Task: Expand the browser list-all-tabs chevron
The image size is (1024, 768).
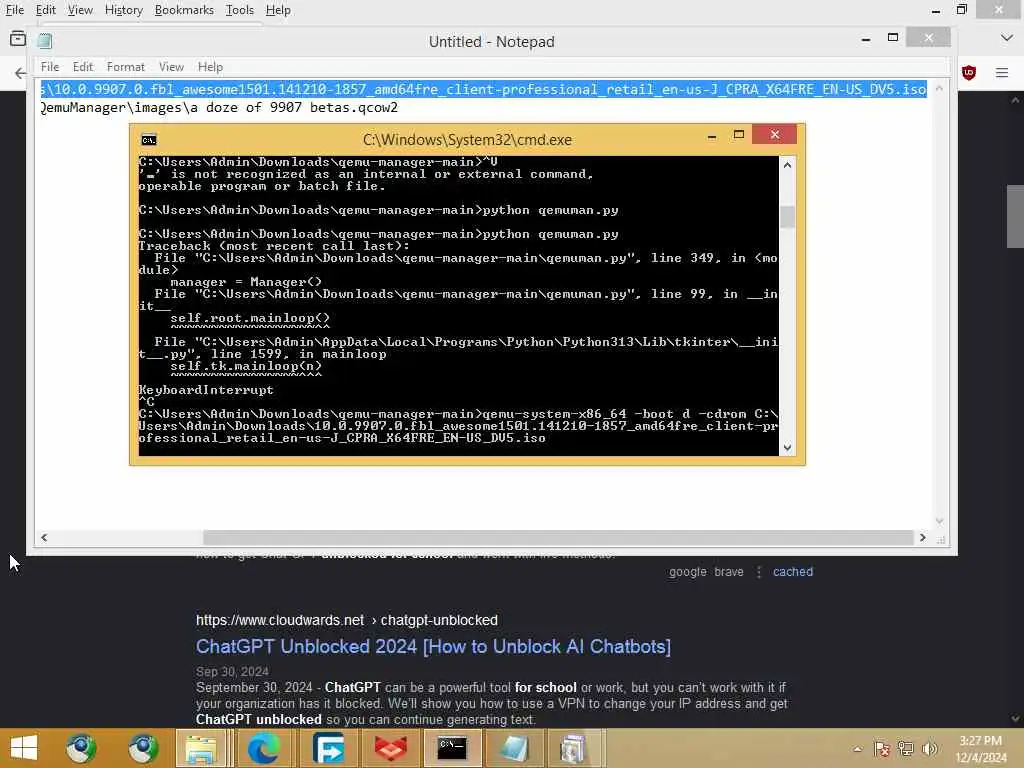Action: [1007, 38]
